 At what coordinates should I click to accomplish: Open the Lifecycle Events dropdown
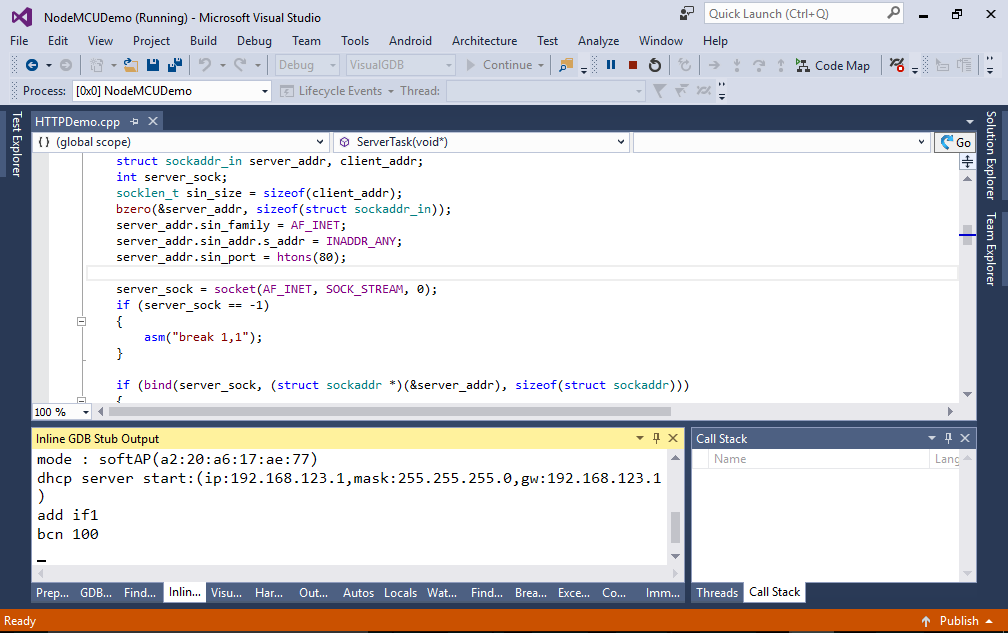(337, 91)
